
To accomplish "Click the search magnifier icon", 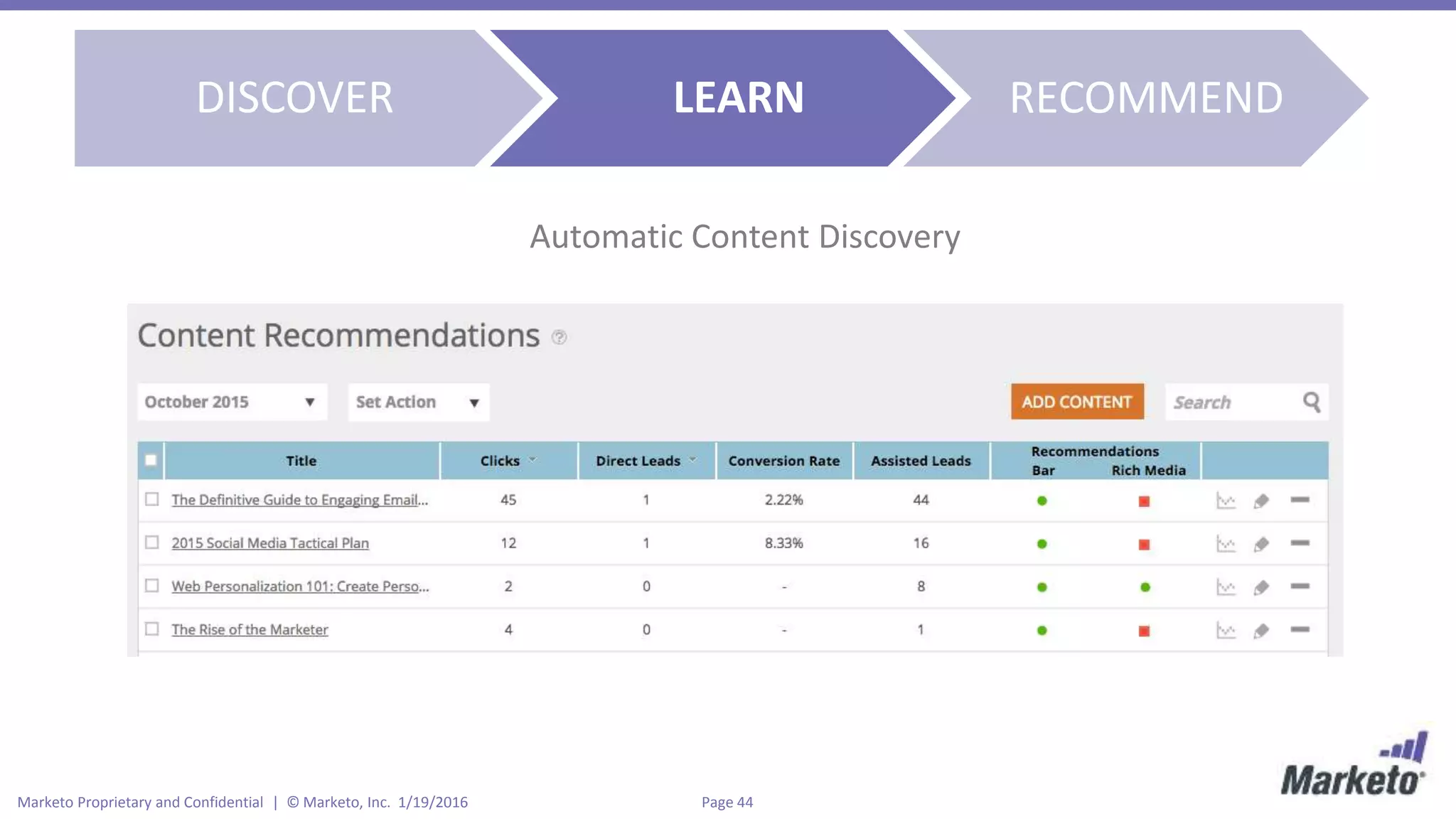I will [x=1312, y=402].
